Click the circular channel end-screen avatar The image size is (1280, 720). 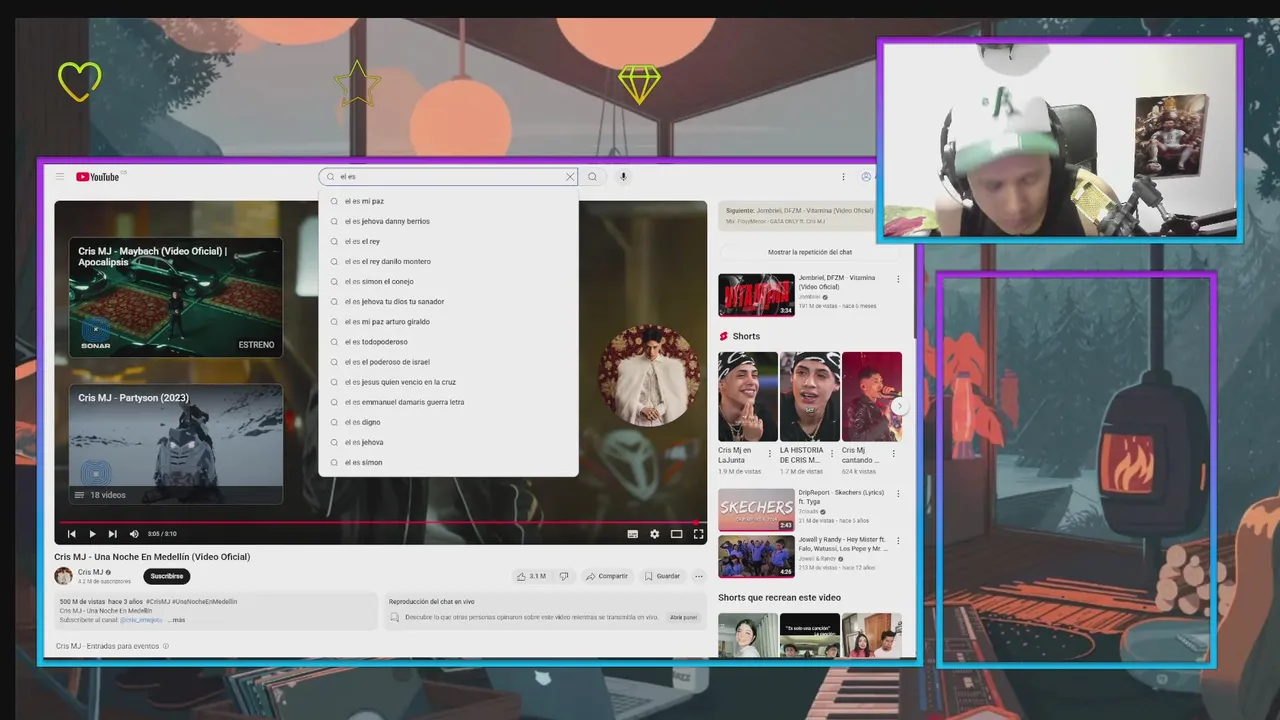(649, 375)
